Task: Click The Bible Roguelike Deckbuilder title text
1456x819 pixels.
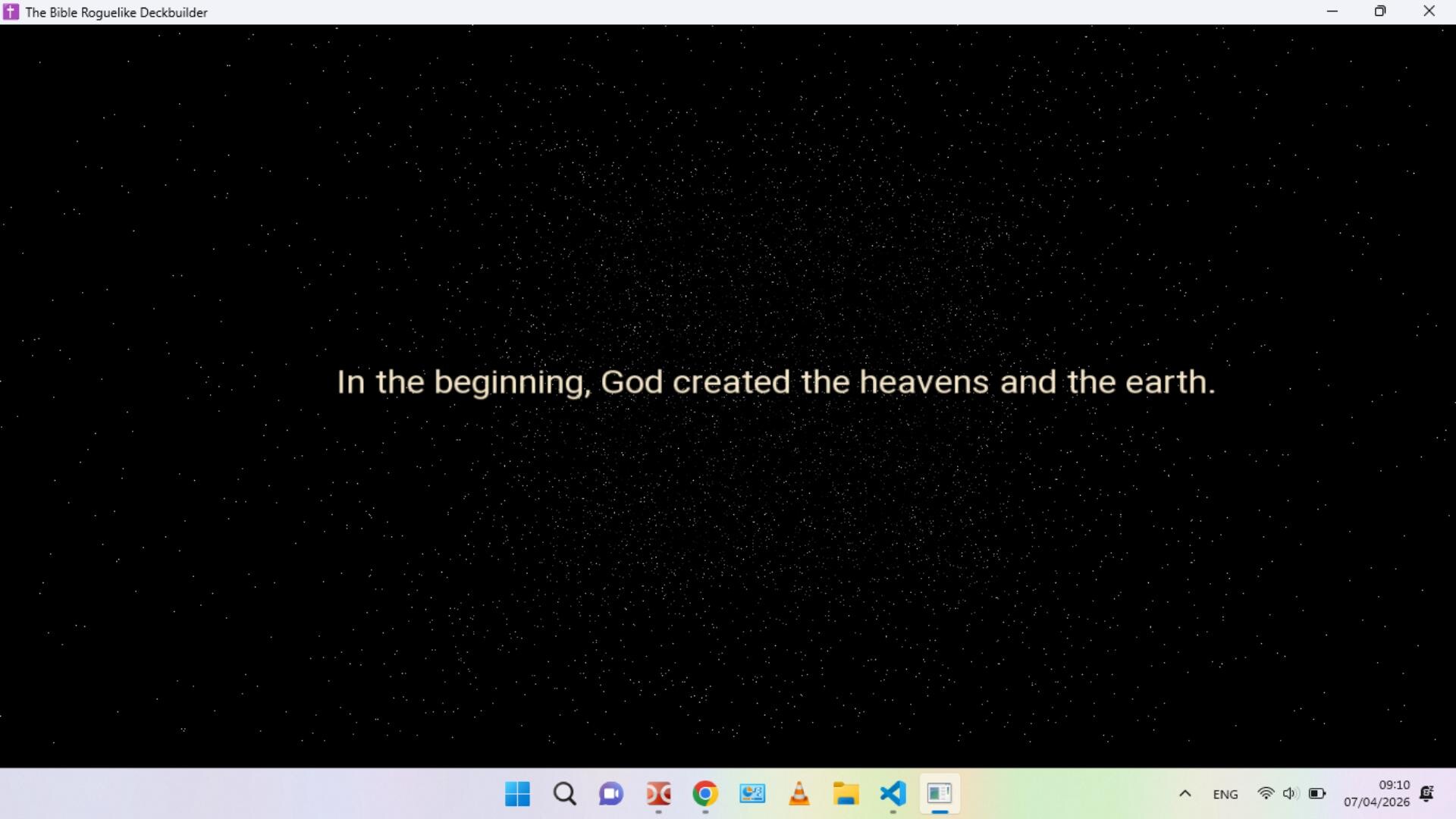Action: coord(116,12)
